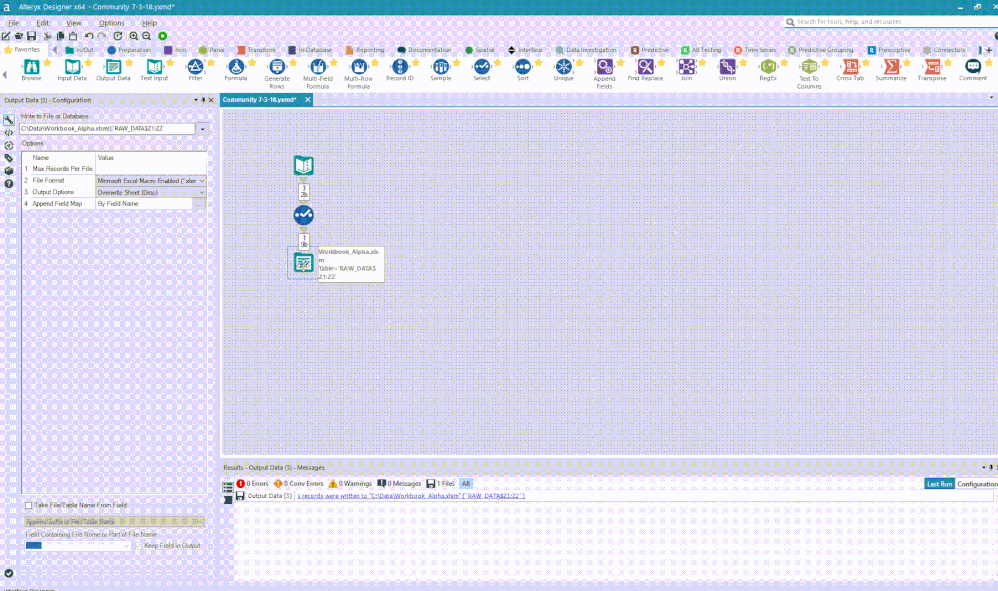Image resolution: width=998 pixels, height=591 pixels.
Task: Select the Output Data tool in palette
Action: click(x=113, y=70)
